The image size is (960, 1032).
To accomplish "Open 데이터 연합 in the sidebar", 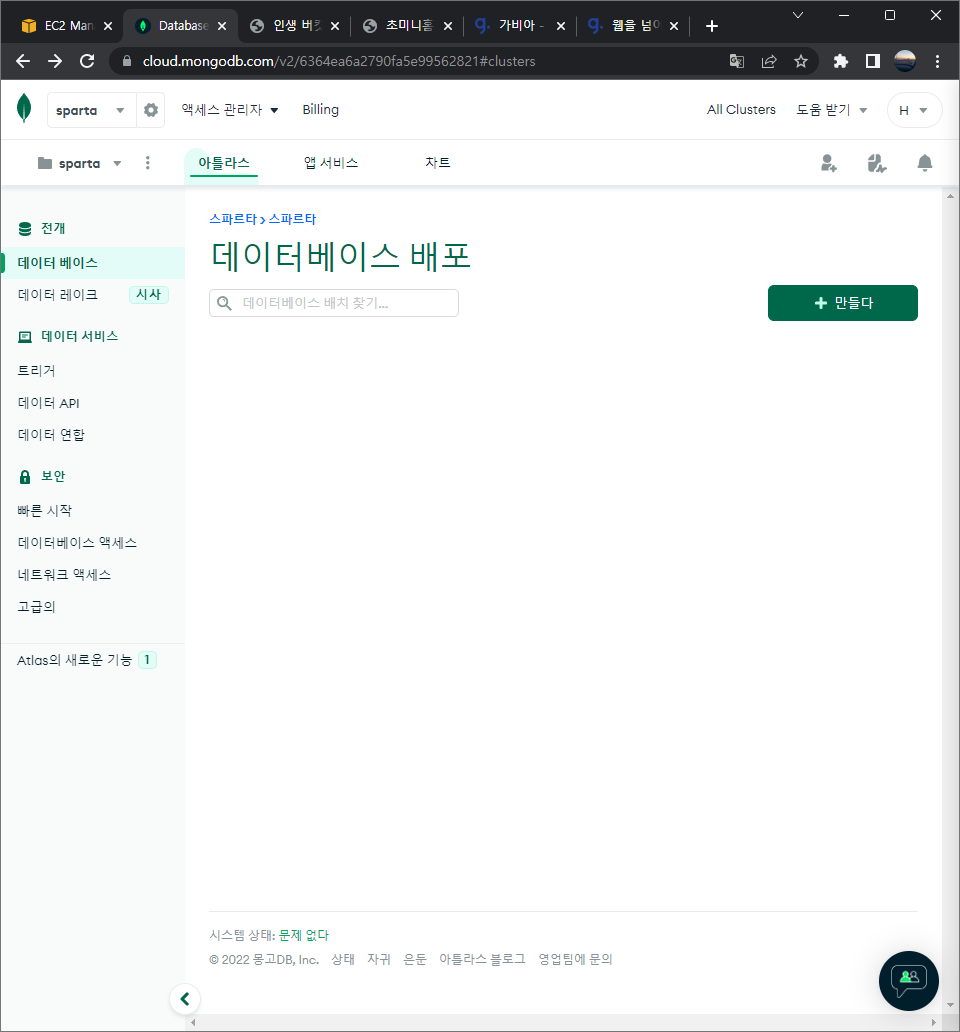I will [x=51, y=435].
